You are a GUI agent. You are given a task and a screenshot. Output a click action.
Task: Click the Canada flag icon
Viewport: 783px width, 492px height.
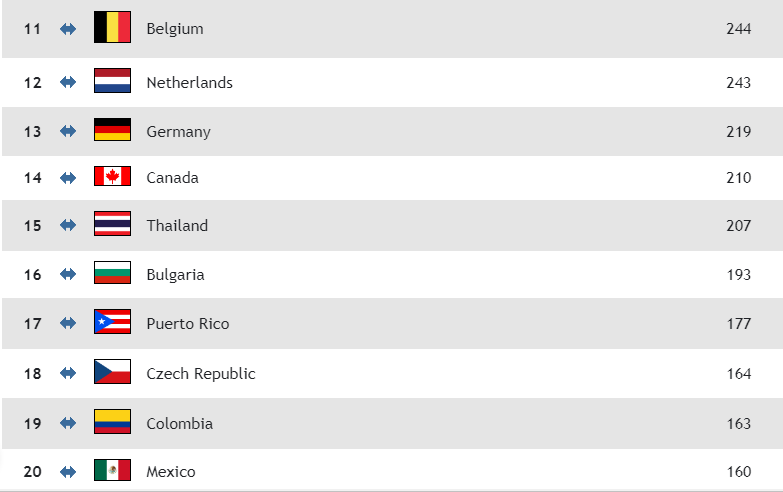click(x=112, y=177)
